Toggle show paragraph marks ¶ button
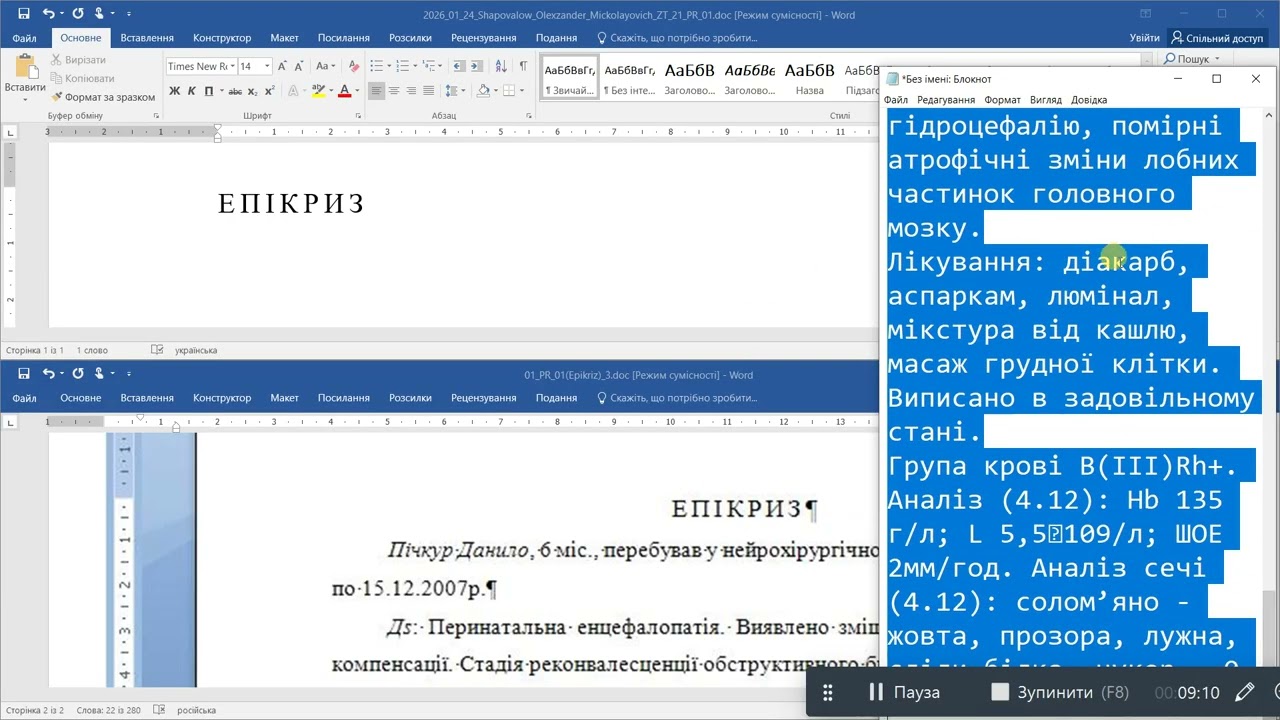The width and height of the screenshot is (1280, 720). click(522, 66)
